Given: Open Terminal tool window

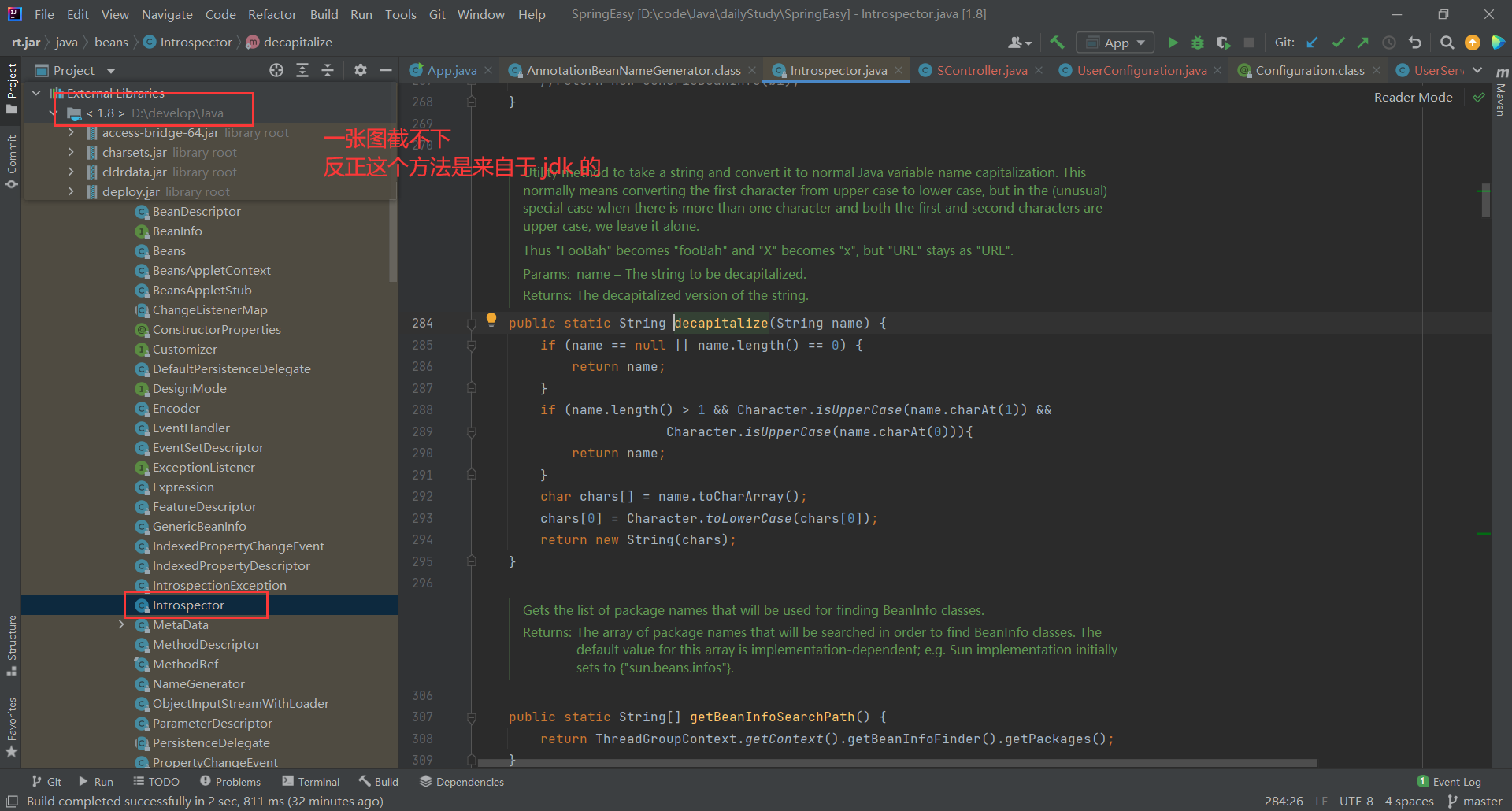Looking at the screenshot, I should [x=311, y=781].
